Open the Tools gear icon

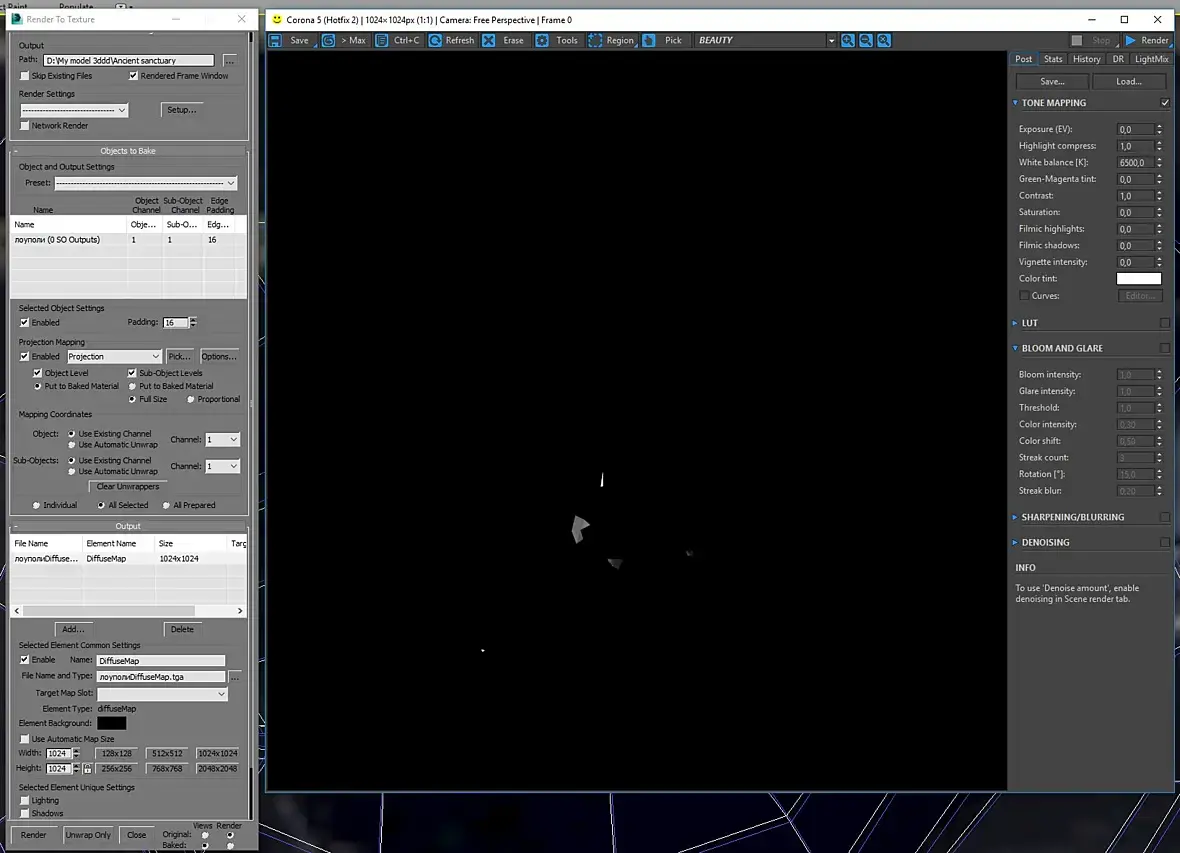[x=542, y=41]
